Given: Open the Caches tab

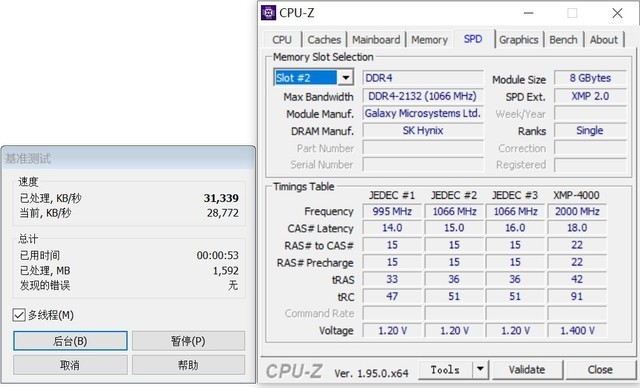Looking at the screenshot, I should click(x=324, y=40).
